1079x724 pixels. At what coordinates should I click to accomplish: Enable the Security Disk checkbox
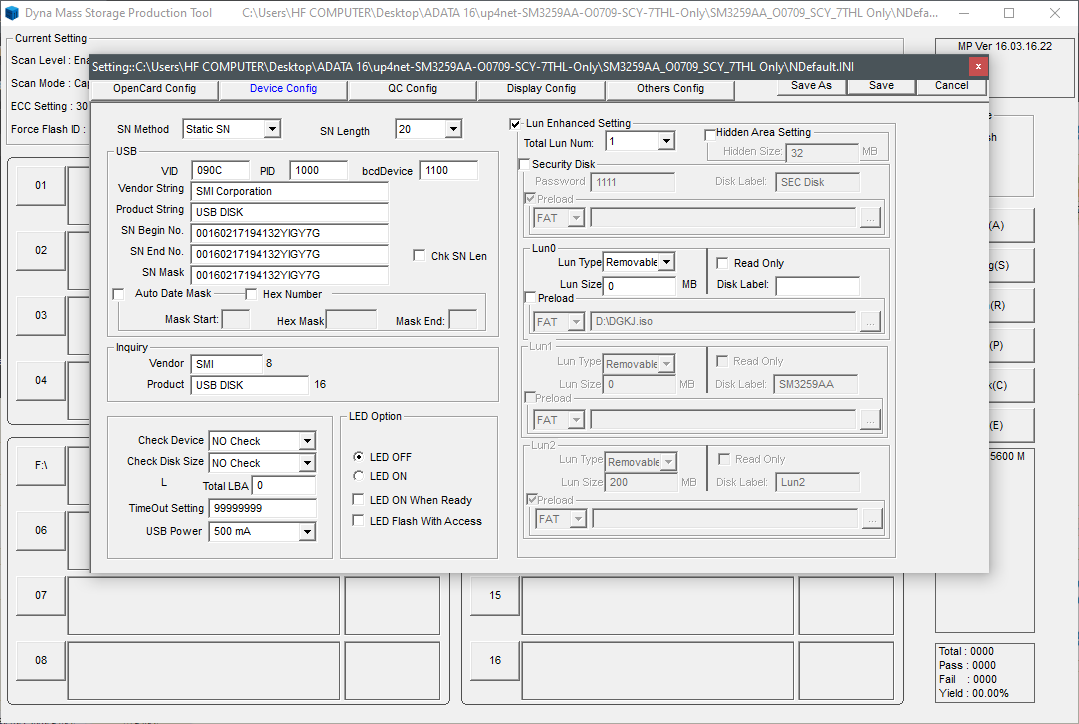(524, 164)
